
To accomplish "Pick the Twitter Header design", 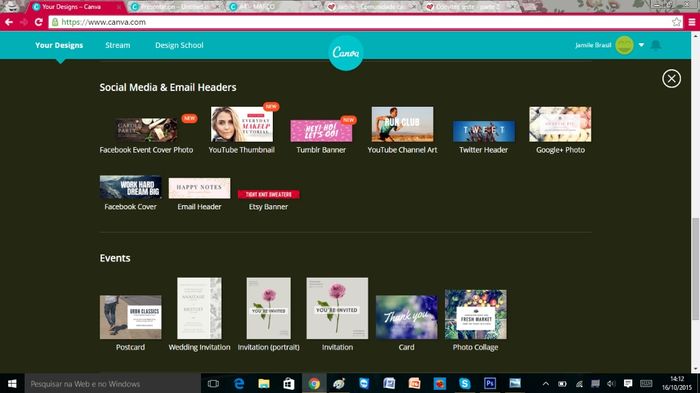I will 483,131.
